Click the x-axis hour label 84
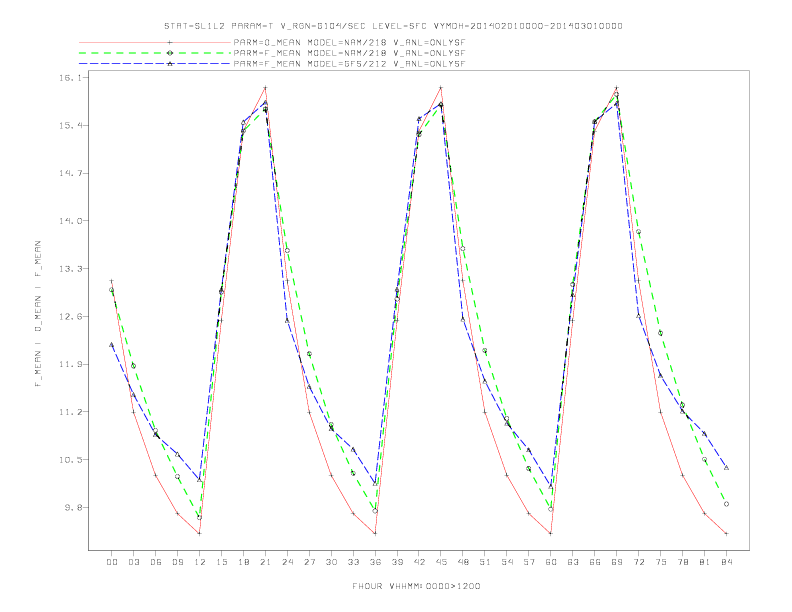Screen dimensions: 792x612 click(x=726, y=562)
